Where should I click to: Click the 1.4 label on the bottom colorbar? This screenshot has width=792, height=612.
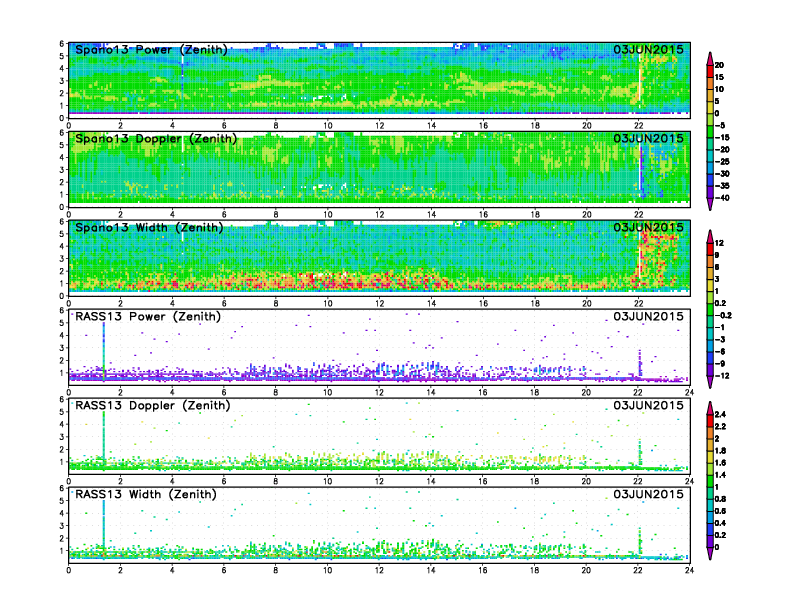tap(720, 475)
